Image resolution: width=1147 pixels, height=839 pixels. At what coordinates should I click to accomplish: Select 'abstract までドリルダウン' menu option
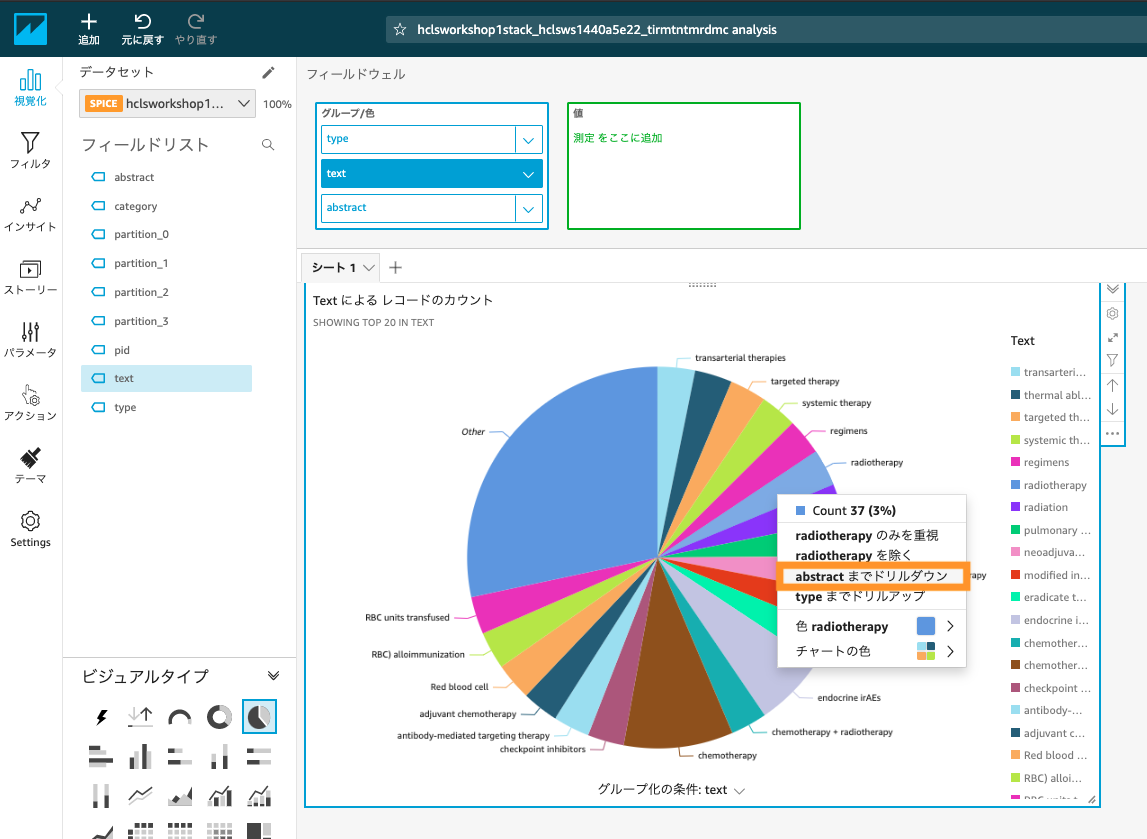pos(873,576)
